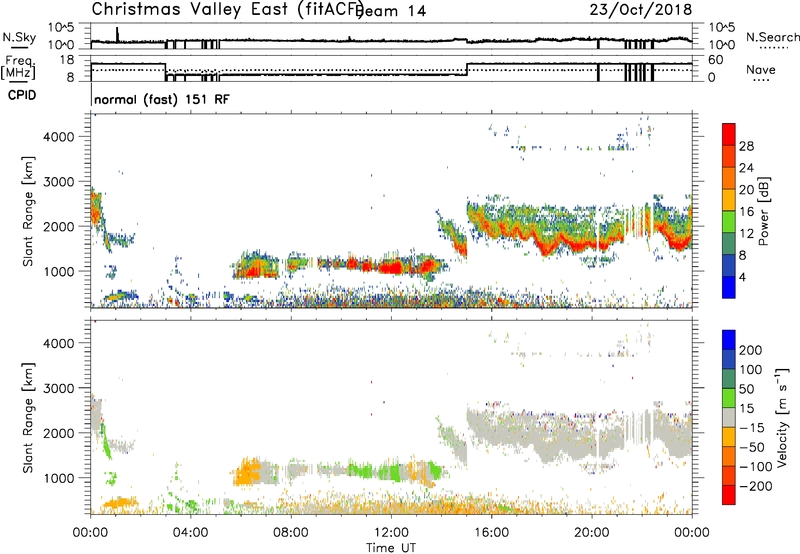
Task: Click the bright green Velocity colorbar segment
Action: tap(729, 398)
